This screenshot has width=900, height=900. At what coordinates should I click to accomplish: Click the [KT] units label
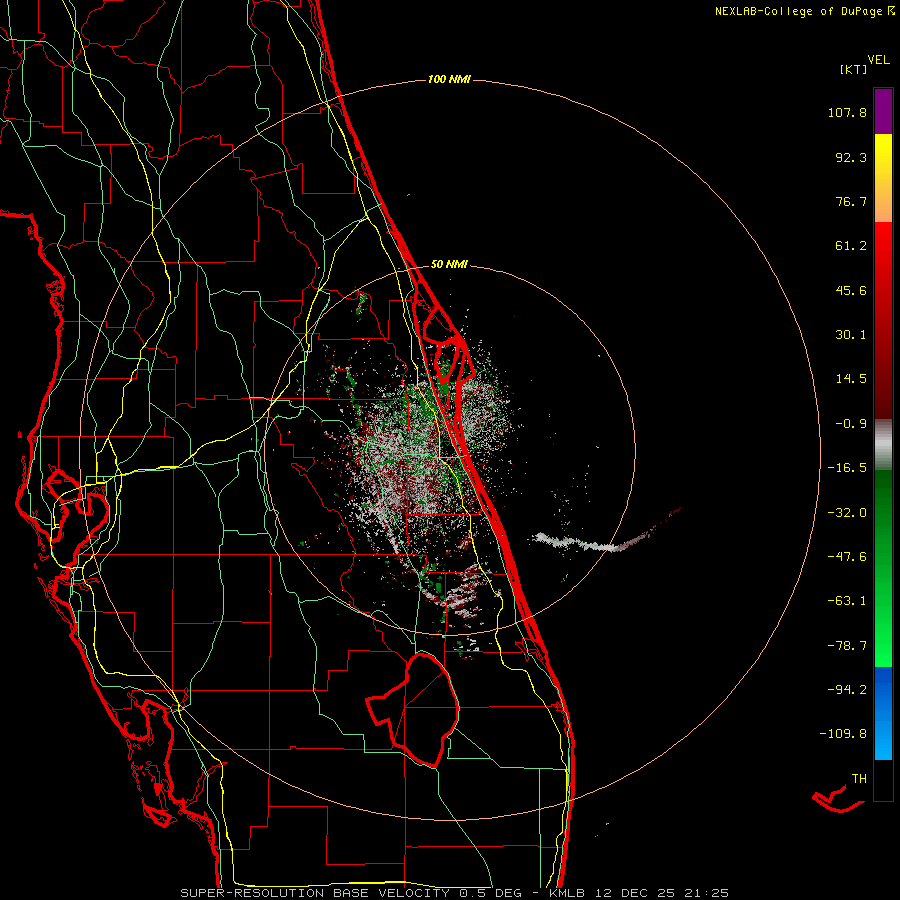[x=853, y=69]
